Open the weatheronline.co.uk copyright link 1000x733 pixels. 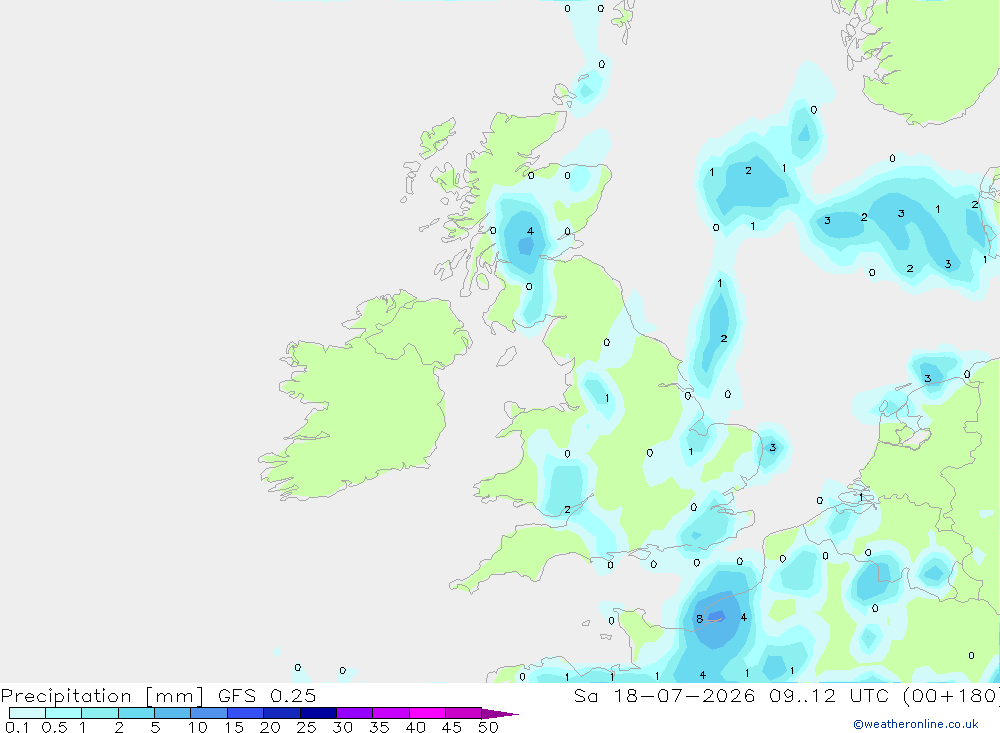click(916, 724)
